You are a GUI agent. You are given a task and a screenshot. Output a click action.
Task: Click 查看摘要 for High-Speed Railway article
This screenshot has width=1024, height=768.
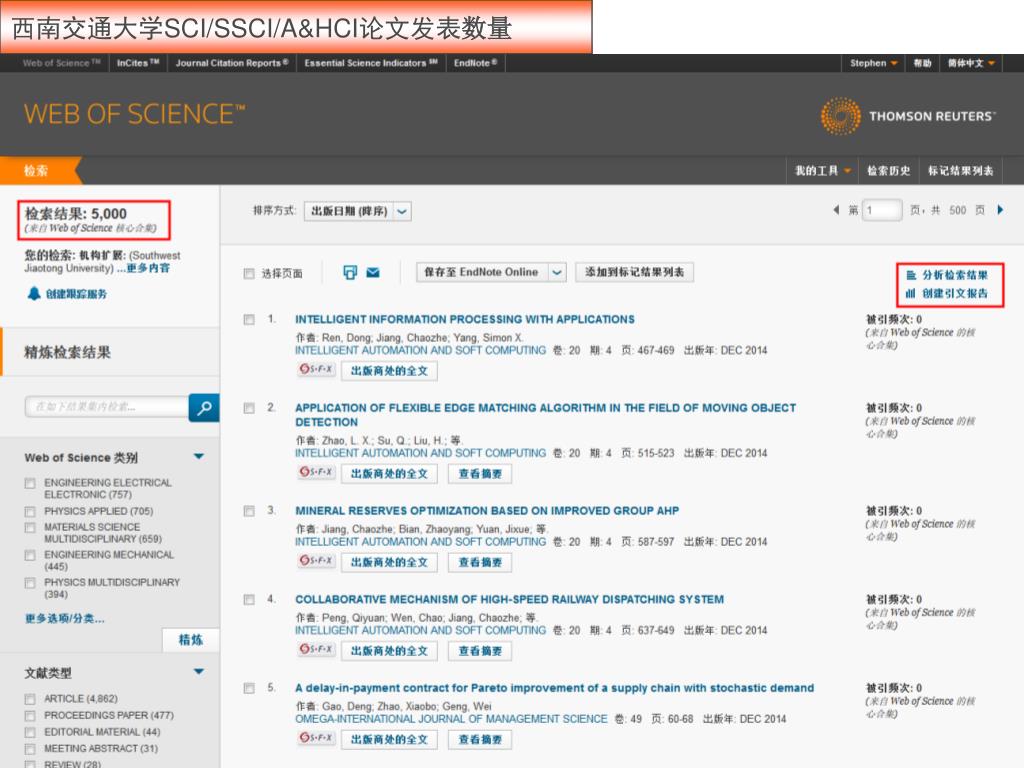480,651
